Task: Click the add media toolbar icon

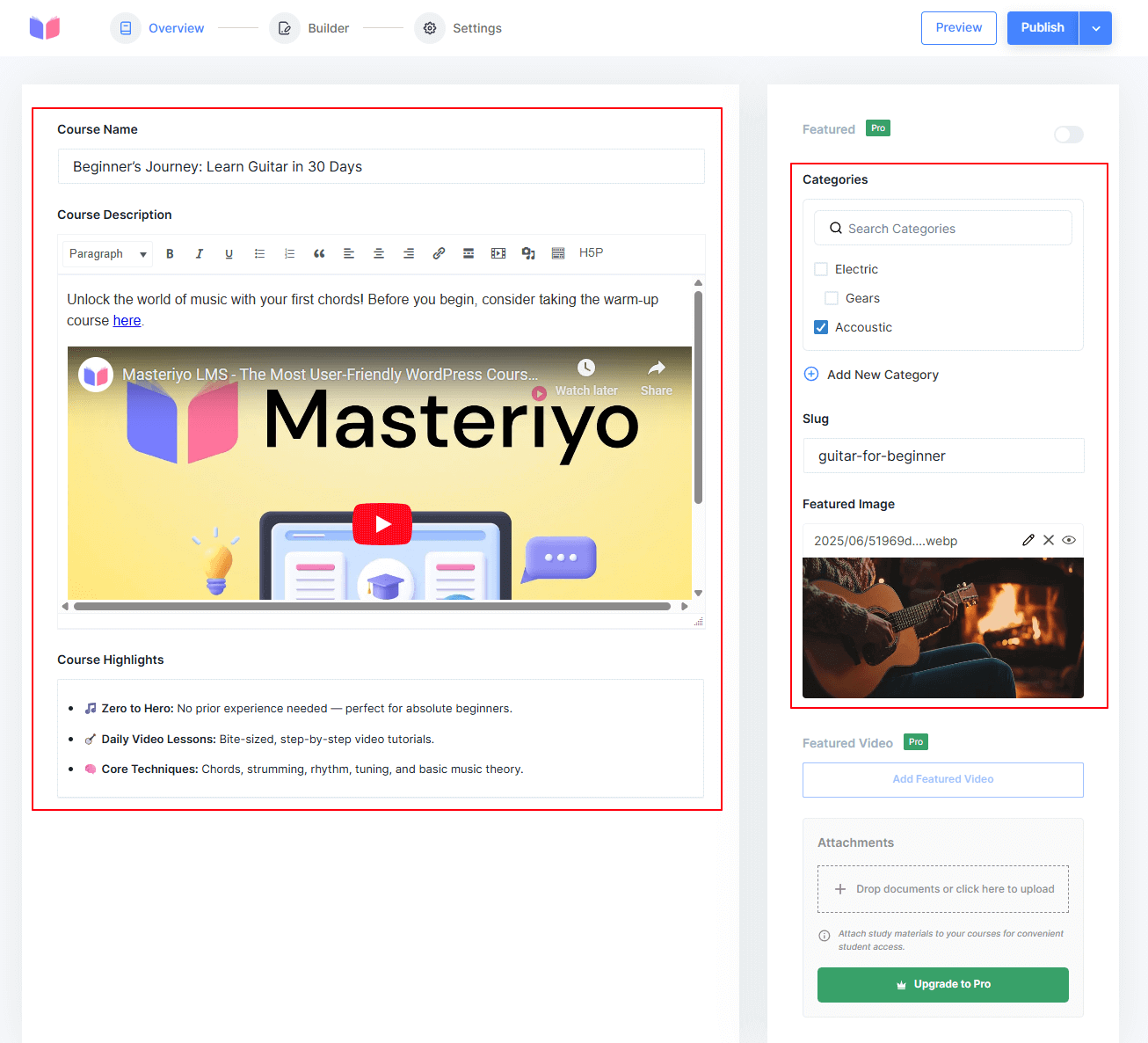Action: pos(528,253)
